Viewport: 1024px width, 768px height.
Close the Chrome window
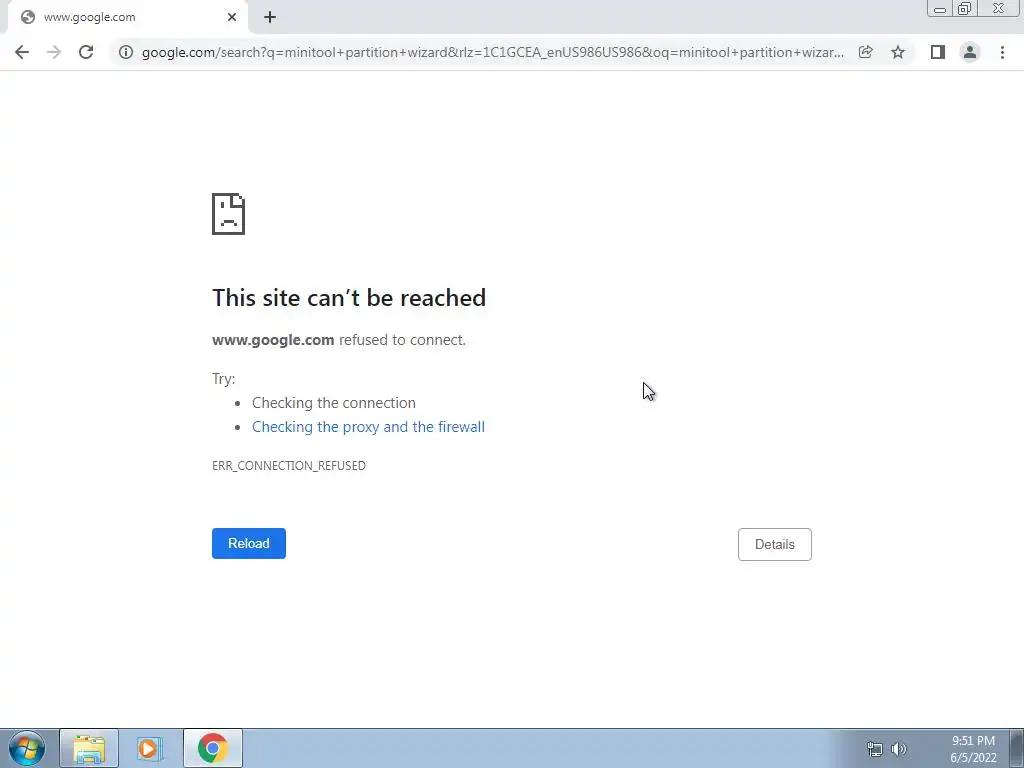click(x=999, y=9)
